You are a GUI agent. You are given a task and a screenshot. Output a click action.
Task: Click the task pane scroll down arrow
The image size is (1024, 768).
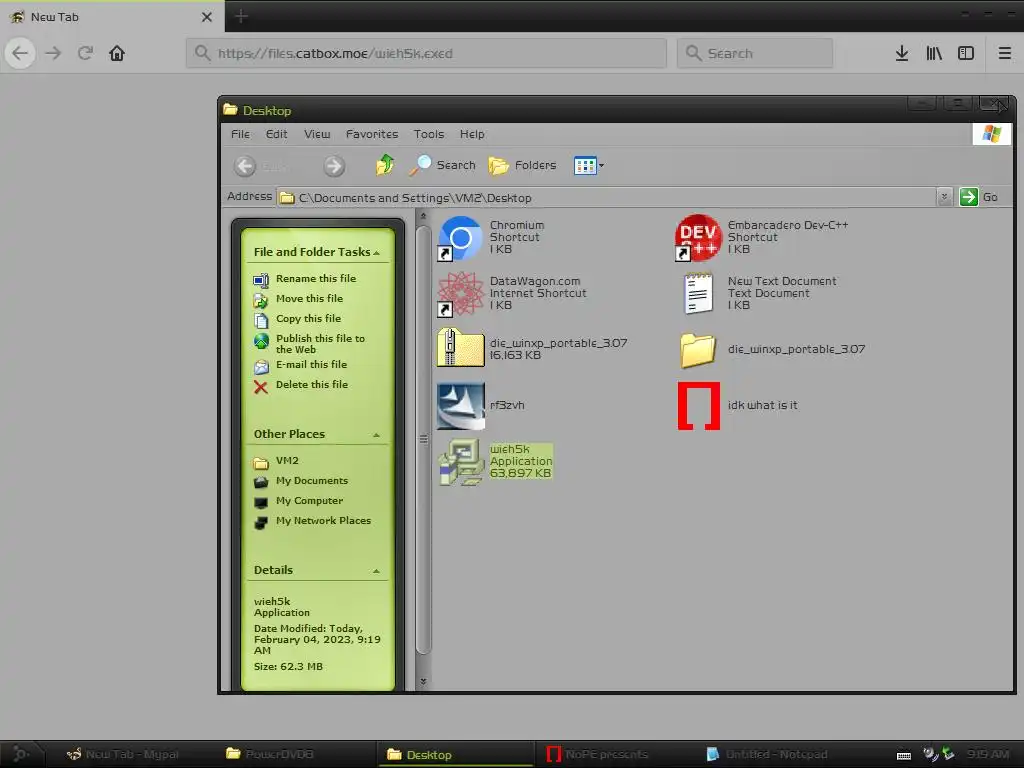pos(423,681)
